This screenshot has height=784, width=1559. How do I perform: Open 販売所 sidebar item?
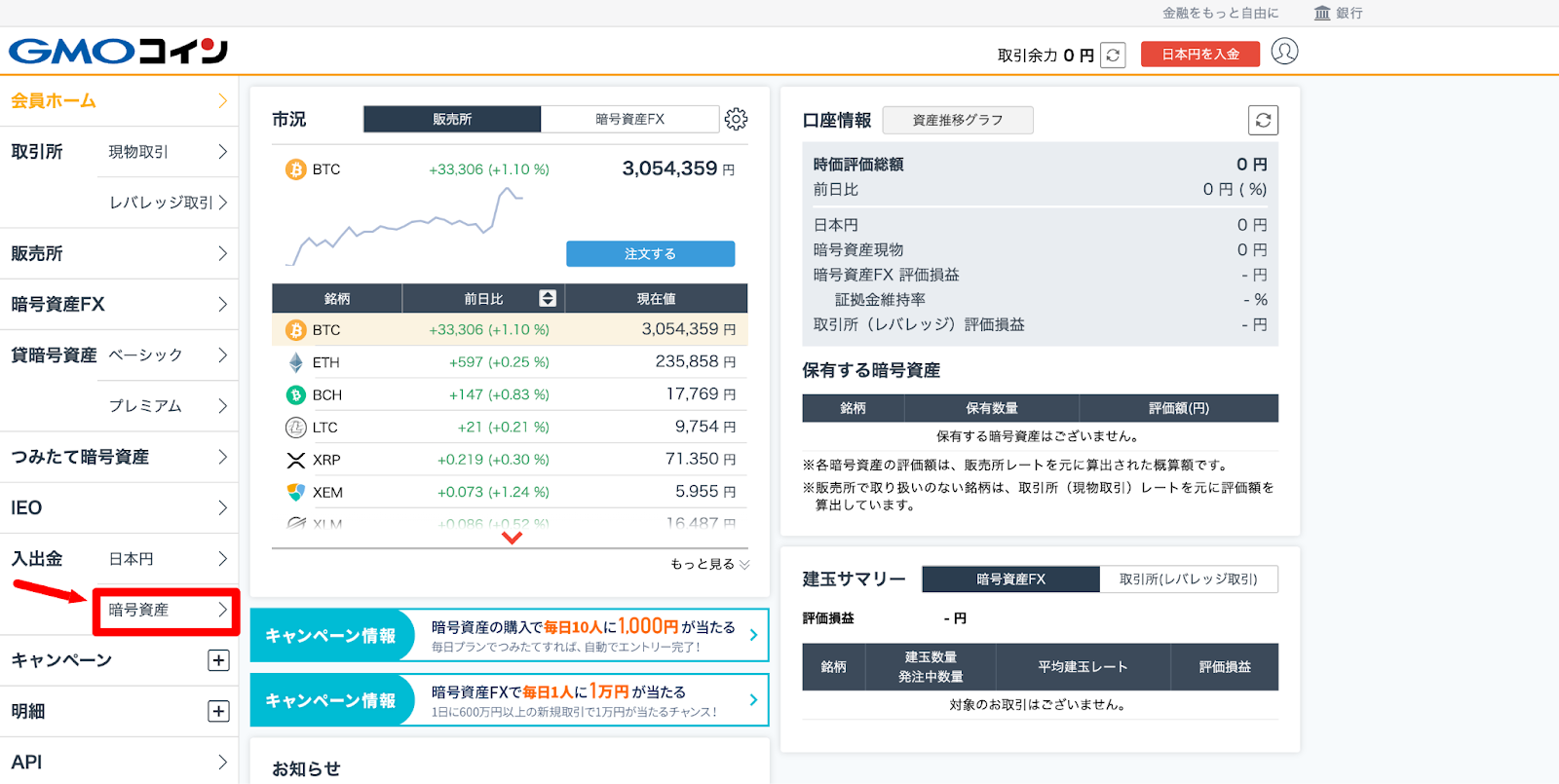119,254
